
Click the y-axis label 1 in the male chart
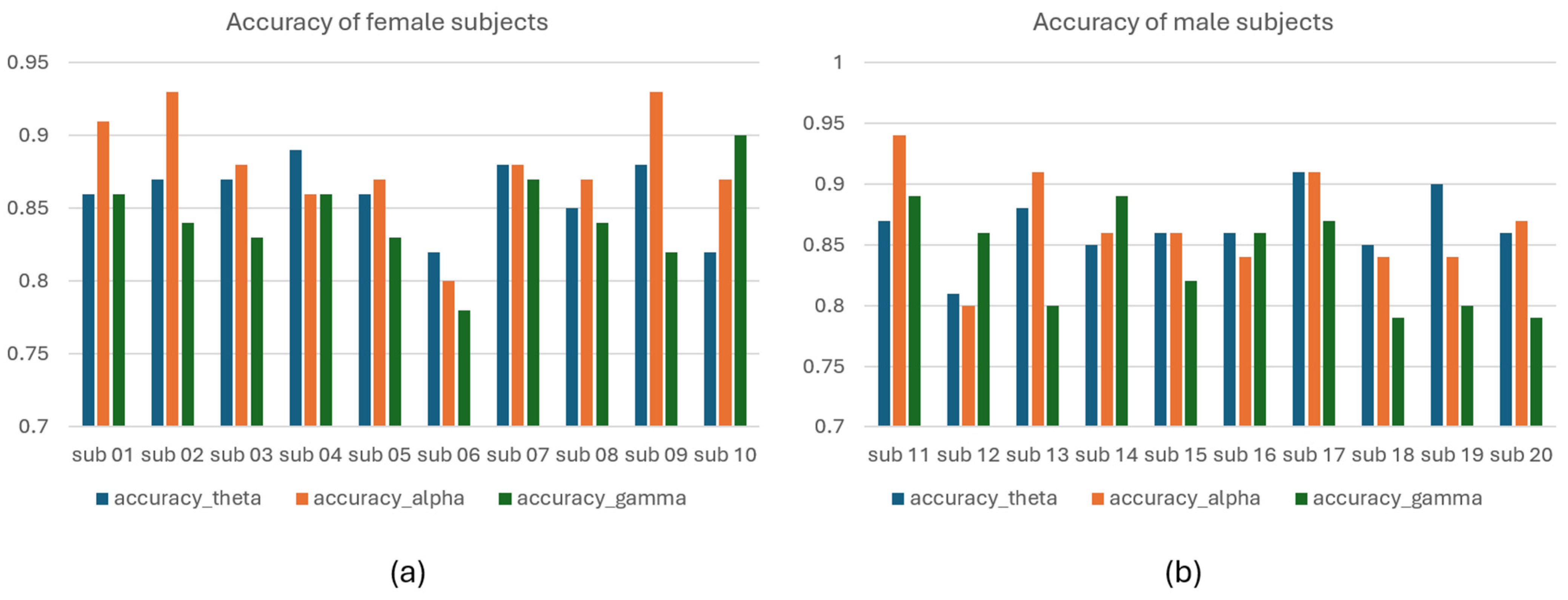838,62
